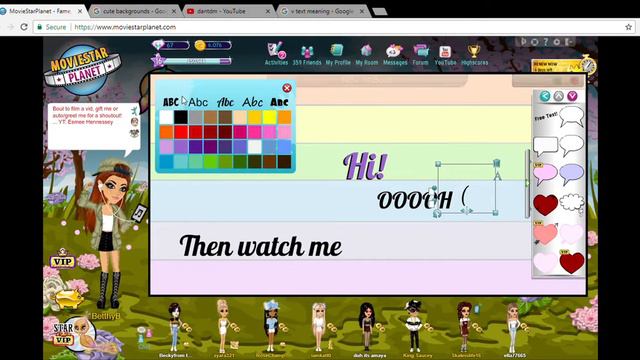Image resolution: width=640 pixels, height=360 pixels.
Task: Click the renew VIP banner with stopwatch
Action: 563,65
